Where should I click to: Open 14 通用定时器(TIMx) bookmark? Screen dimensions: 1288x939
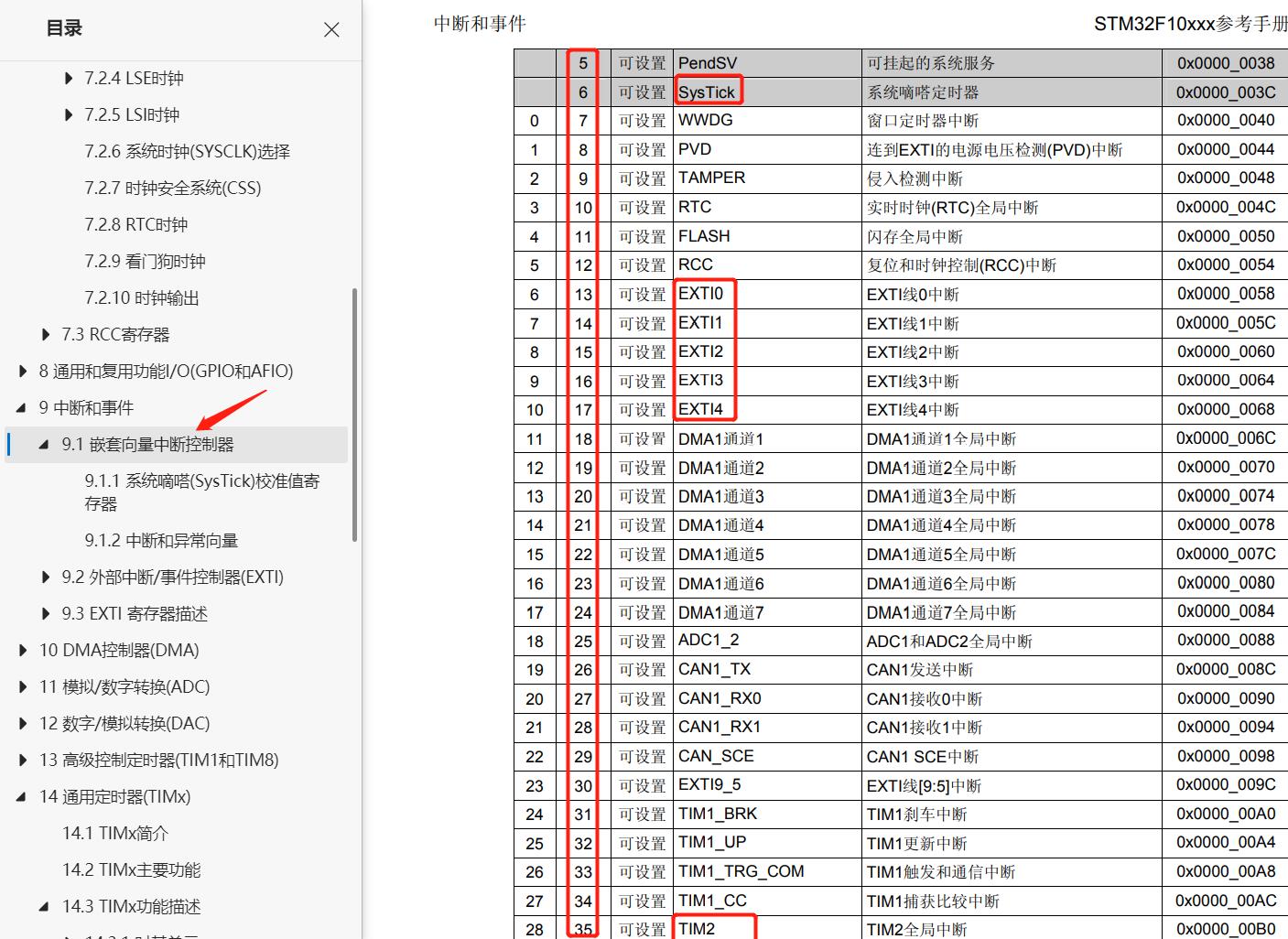(x=114, y=797)
